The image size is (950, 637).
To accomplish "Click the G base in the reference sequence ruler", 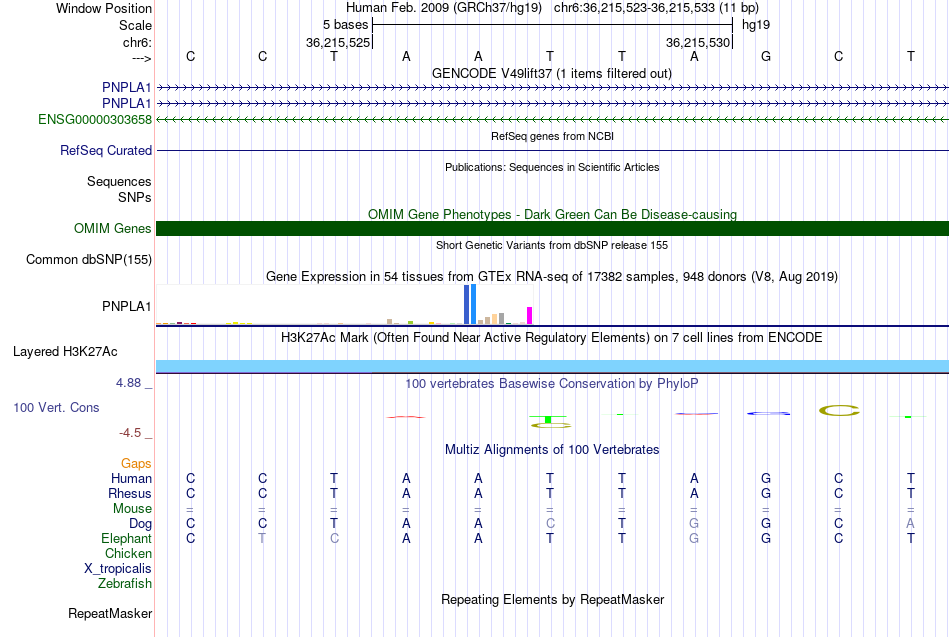I will (x=766, y=56).
